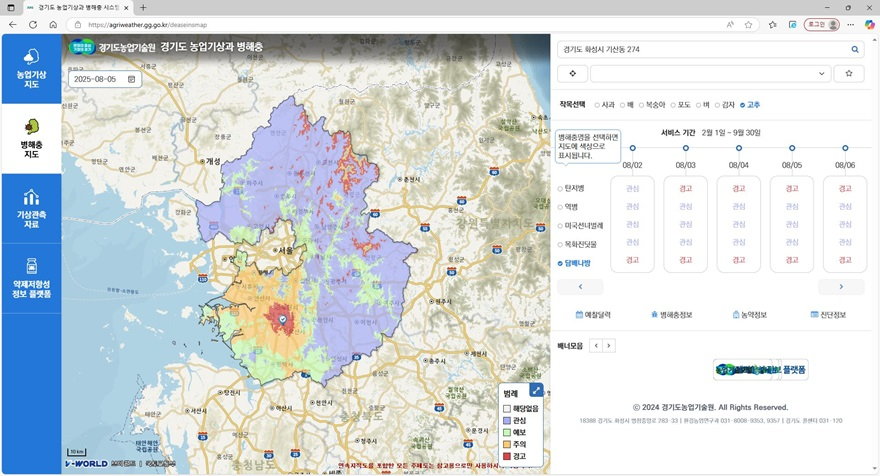Viewport: 880px width, 476px height.
Task: Click the 경고 red legend swatch
Action: click(507, 456)
